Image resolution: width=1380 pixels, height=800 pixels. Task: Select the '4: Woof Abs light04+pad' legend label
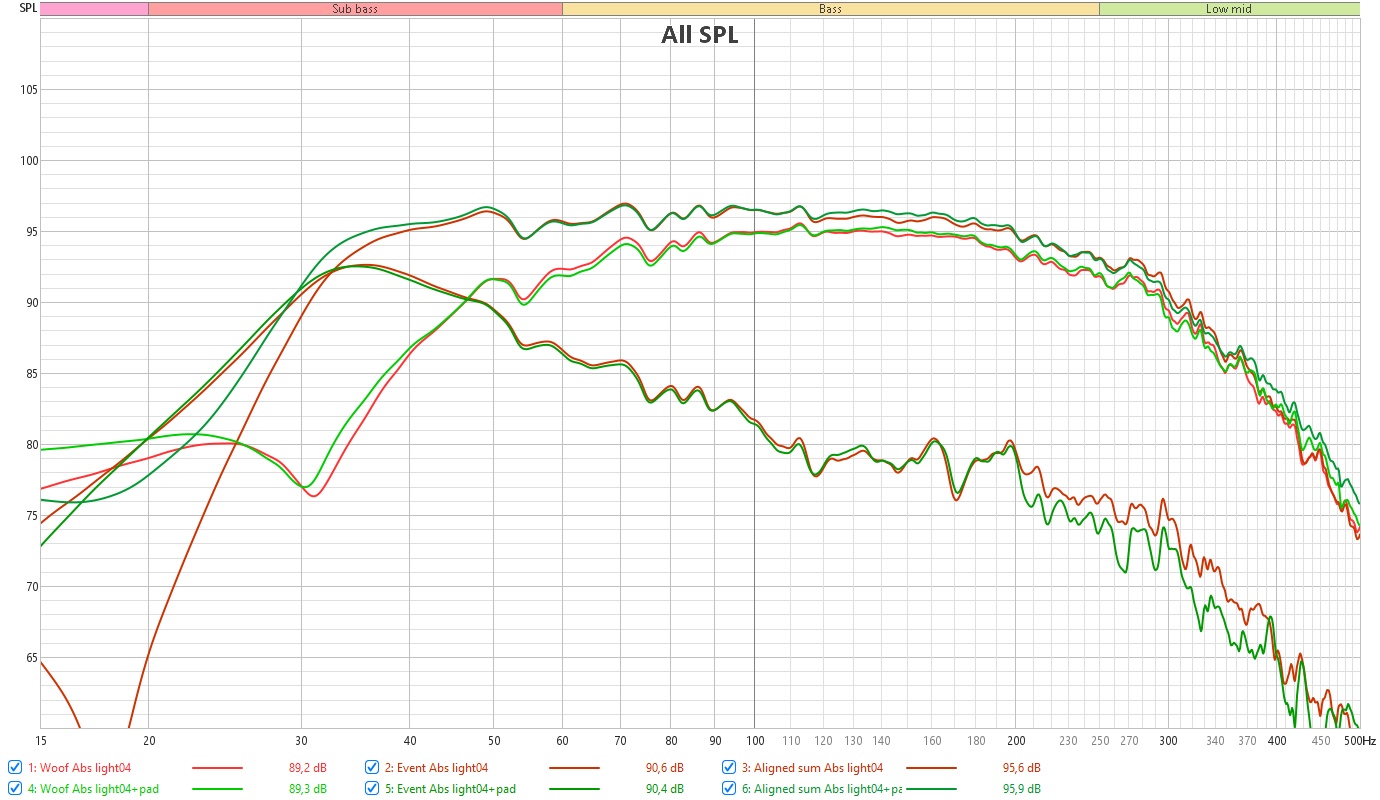click(x=93, y=789)
